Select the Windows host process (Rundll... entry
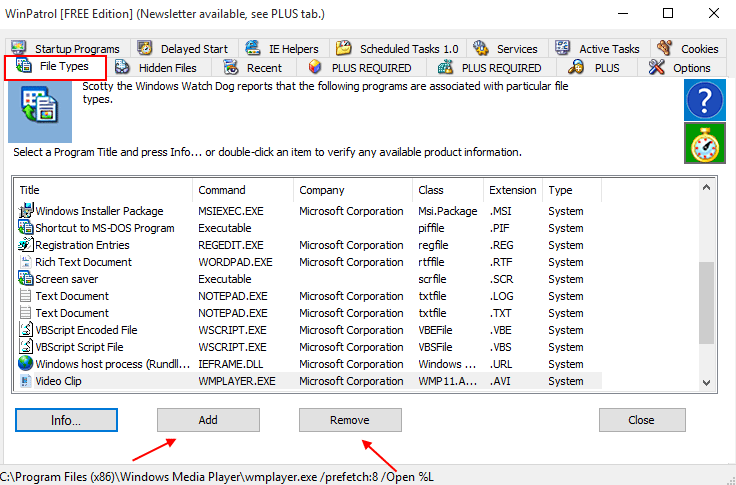The width and height of the screenshot is (736, 485). (310, 363)
